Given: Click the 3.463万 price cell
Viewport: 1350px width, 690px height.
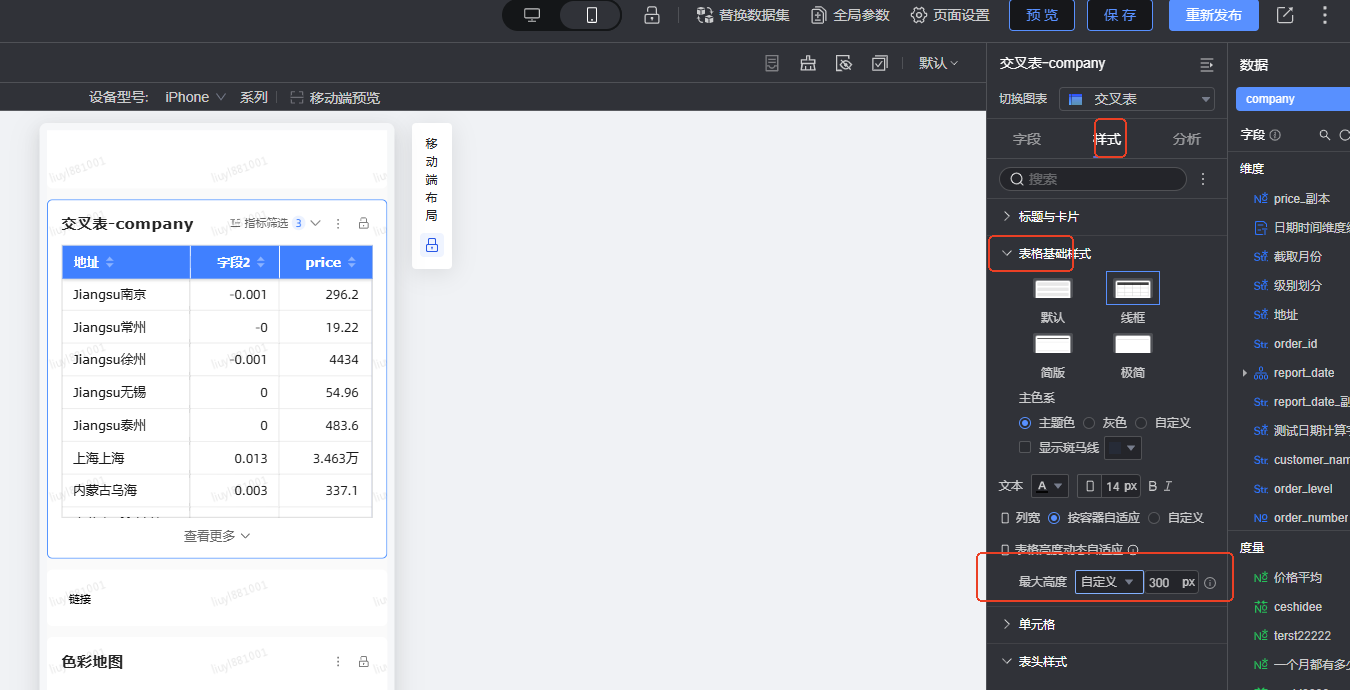Looking at the screenshot, I should point(326,458).
